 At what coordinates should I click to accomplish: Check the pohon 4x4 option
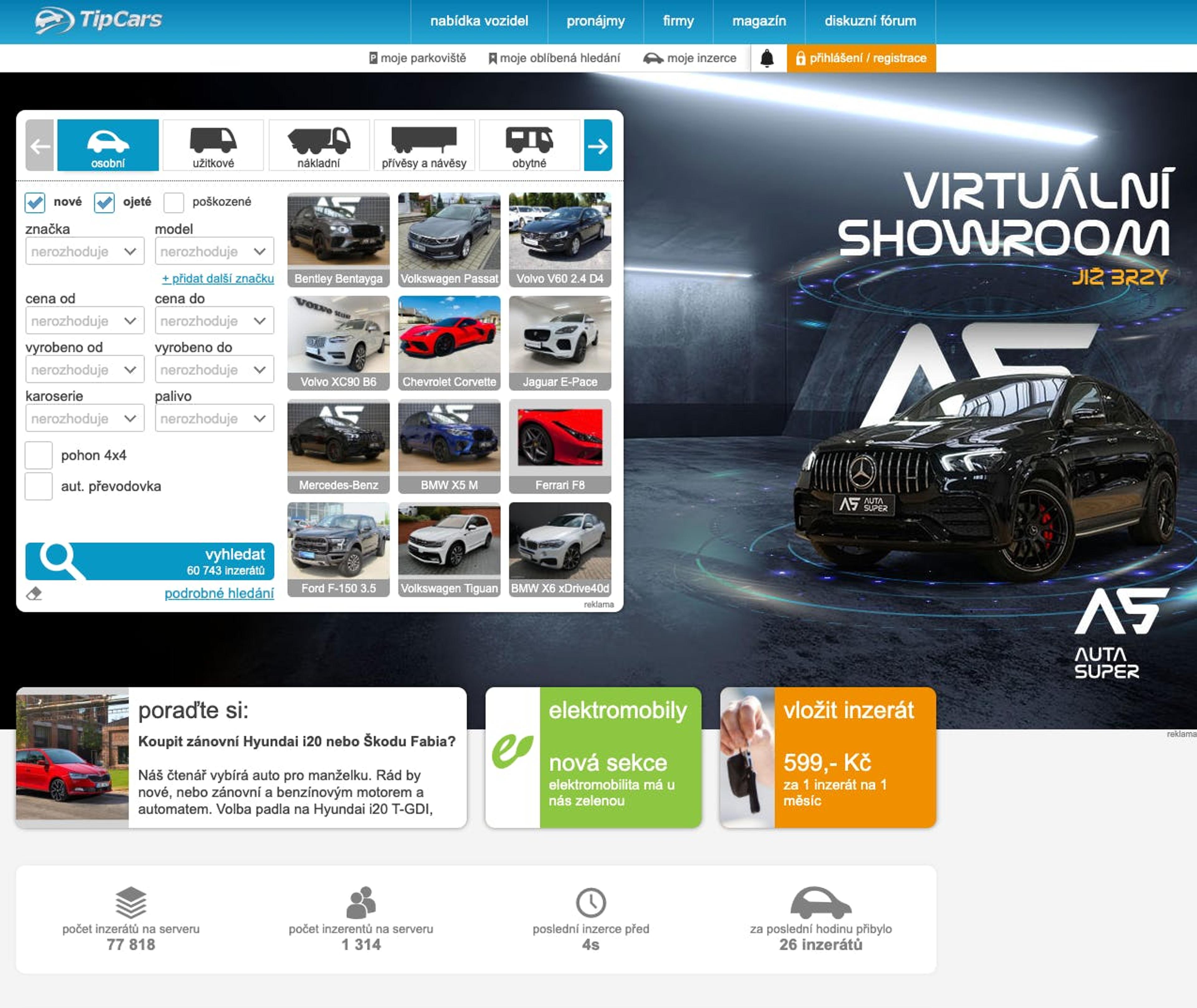coord(39,456)
